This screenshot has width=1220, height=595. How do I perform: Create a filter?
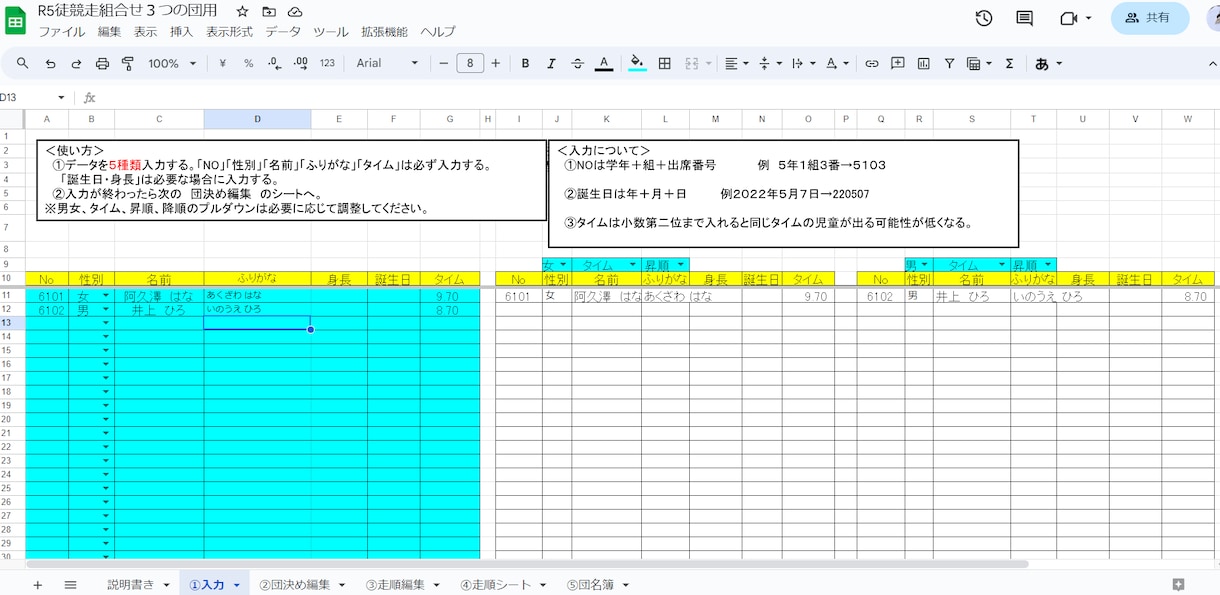[x=950, y=63]
